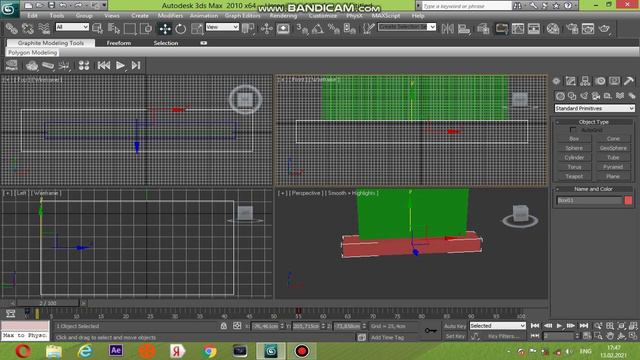640x360 pixels.
Task: Switch to the Selection ribbon tab
Action: (x=166, y=43)
